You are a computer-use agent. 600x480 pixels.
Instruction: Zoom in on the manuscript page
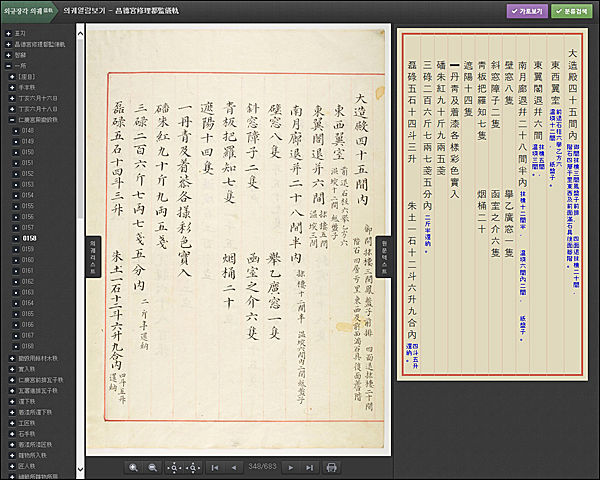coord(133,467)
